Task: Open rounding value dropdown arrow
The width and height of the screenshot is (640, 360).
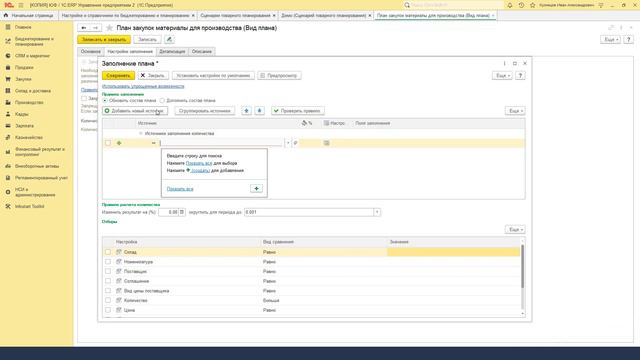Action: tap(377, 212)
